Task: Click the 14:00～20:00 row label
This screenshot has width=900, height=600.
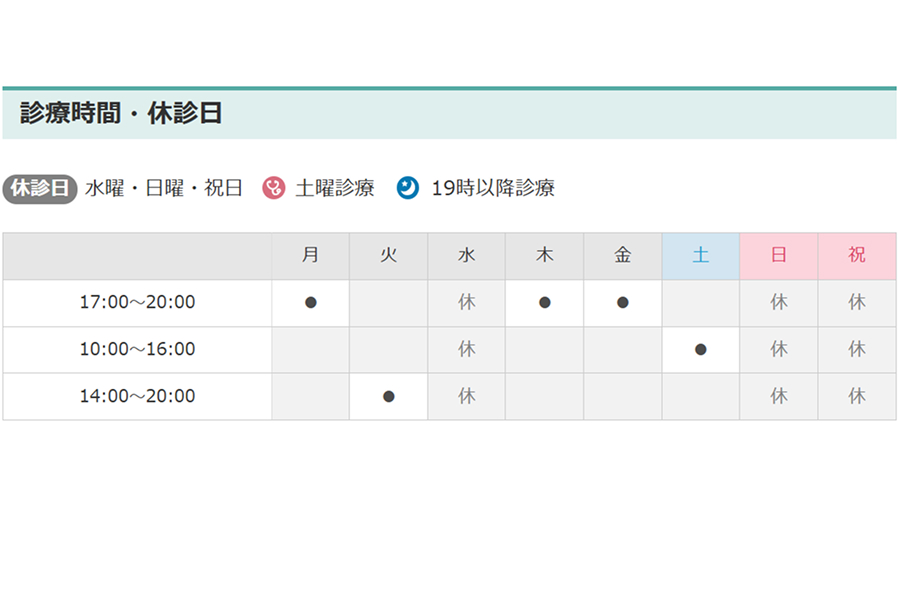Action: tap(137, 396)
